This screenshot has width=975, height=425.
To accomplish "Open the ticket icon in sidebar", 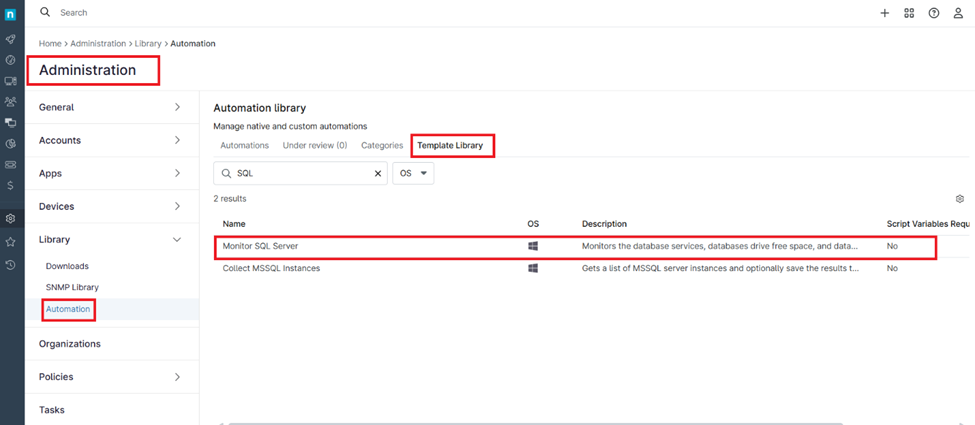I will point(11,164).
